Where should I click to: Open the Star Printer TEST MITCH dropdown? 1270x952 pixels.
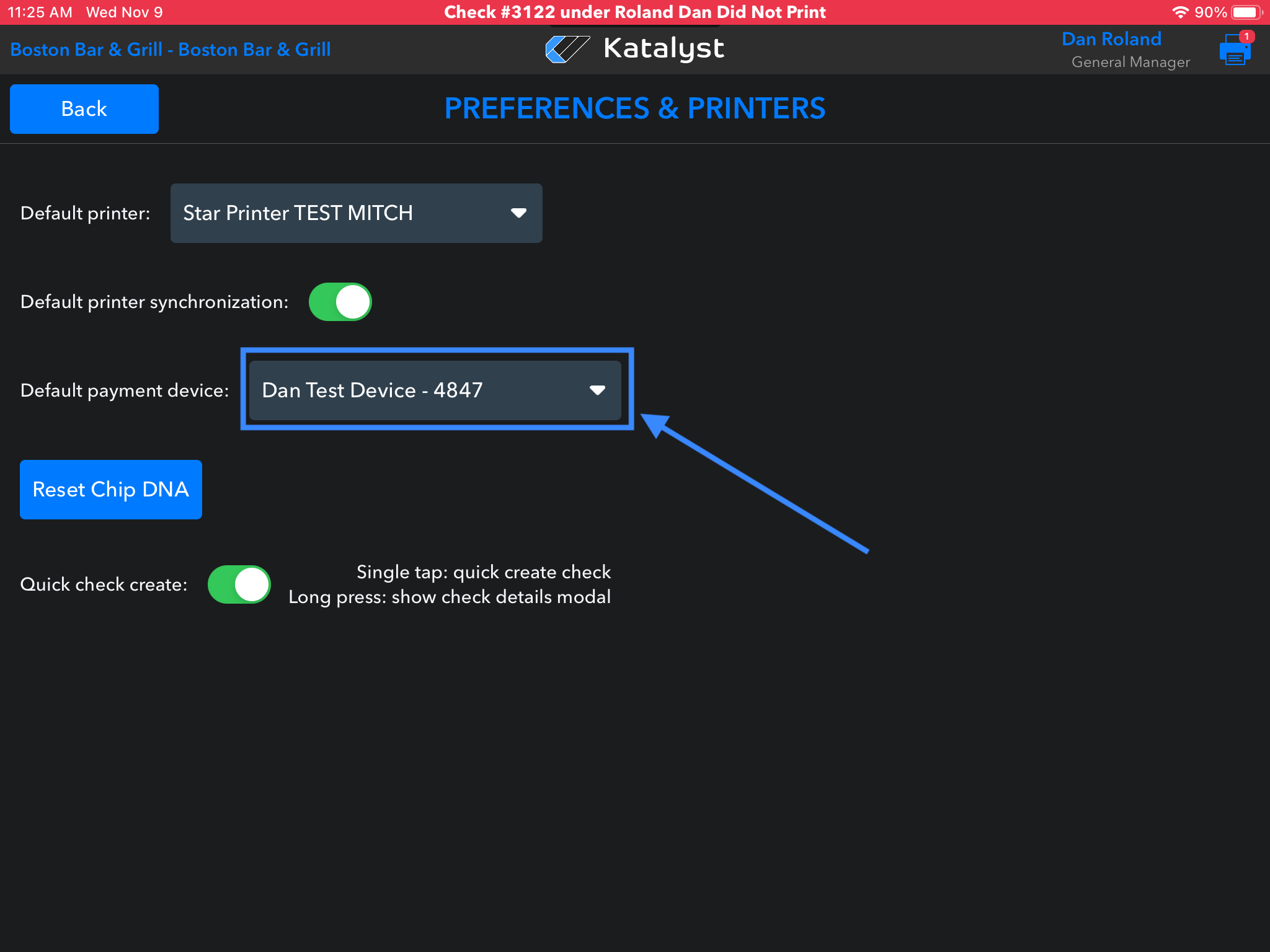356,213
